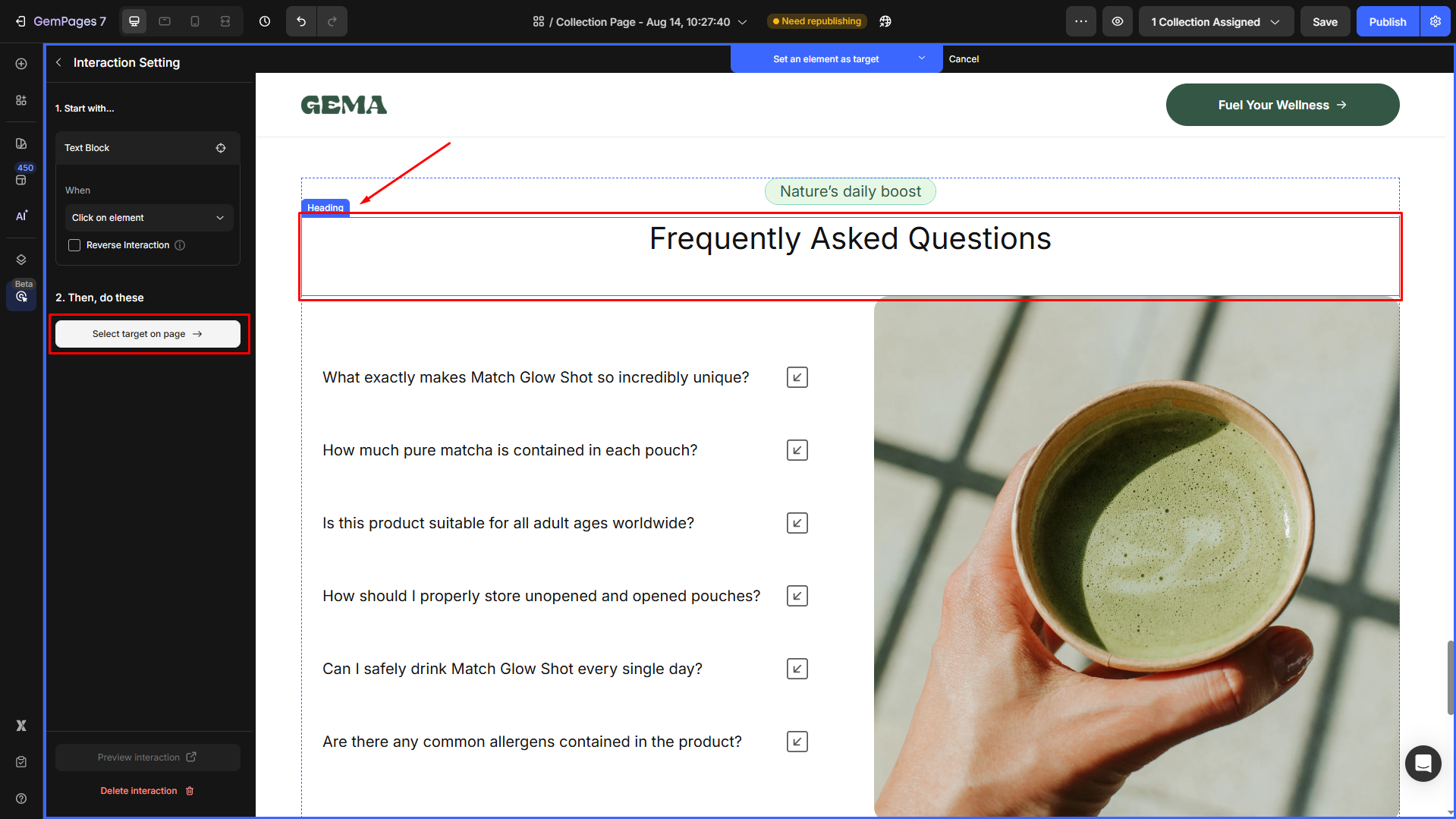This screenshot has width=1456, height=819.
Task: Enable the Reverse Interaction checkbox
Action: point(74,245)
